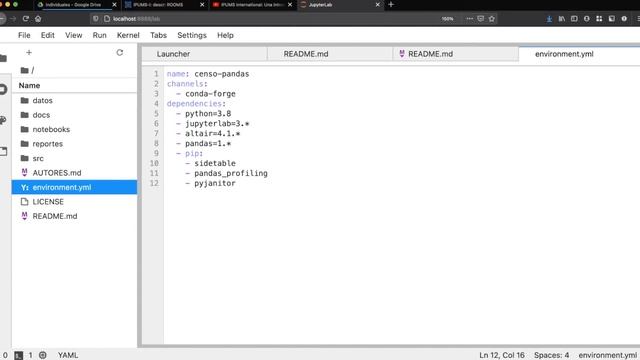Click the YAML language mode in status bar
The width and height of the screenshot is (640, 360).
68,355
